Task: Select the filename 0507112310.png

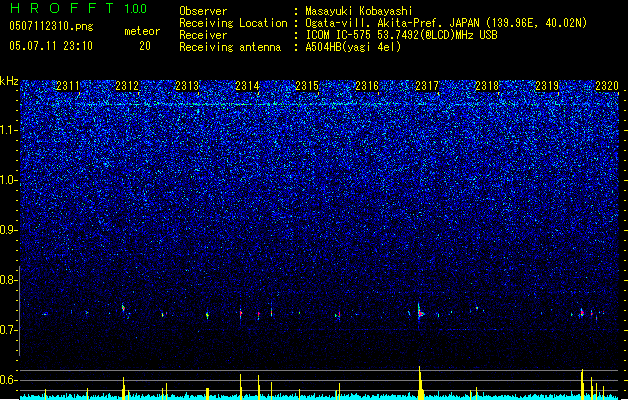Action: (x=51, y=26)
